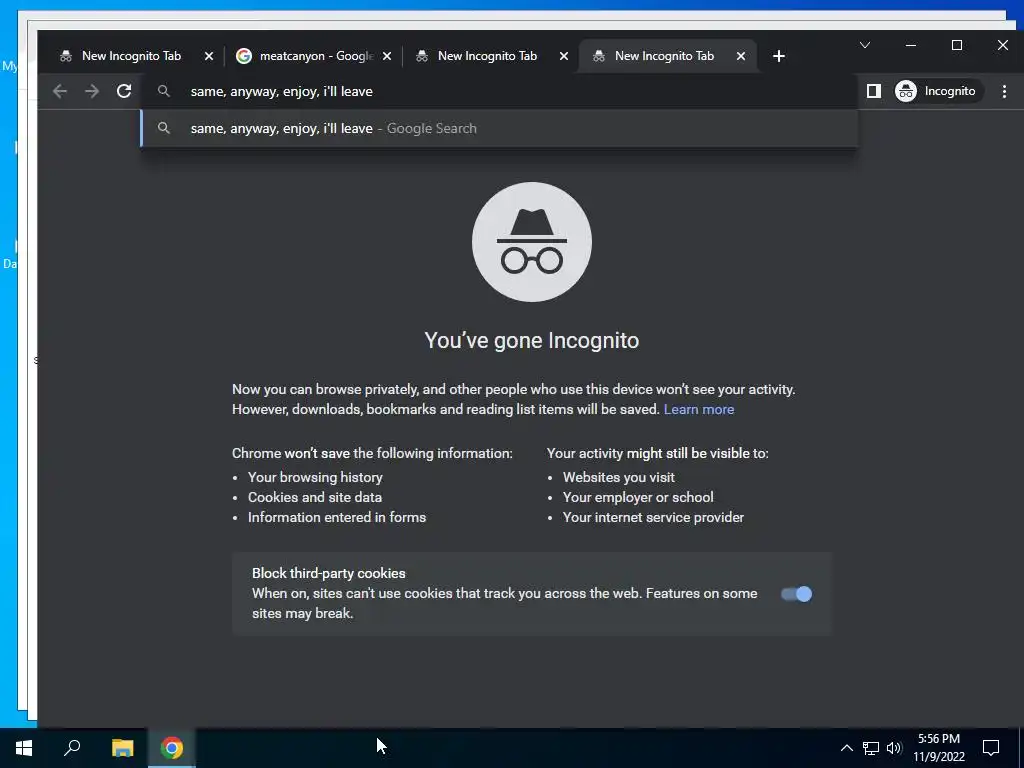Open the Windows Start menu
Image resolution: width=1024 pixels, height=768 pixels.
24,748
